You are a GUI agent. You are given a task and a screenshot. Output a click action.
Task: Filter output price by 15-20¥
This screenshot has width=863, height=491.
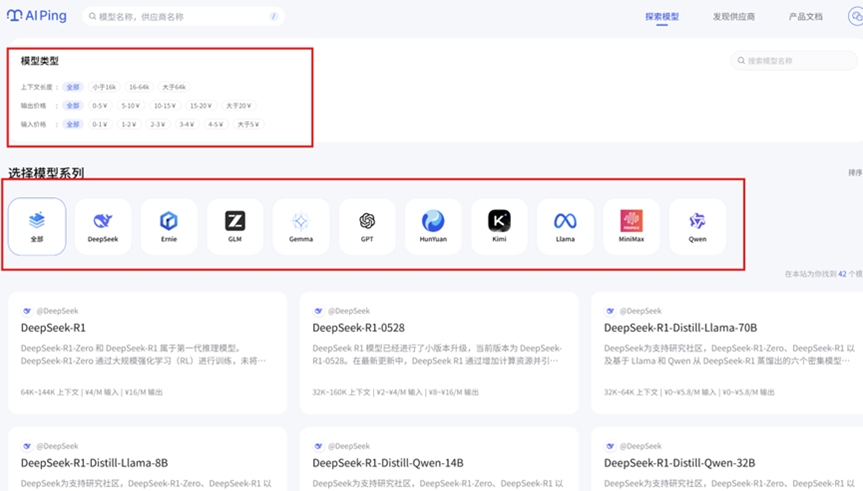click(x=201, y=106)
